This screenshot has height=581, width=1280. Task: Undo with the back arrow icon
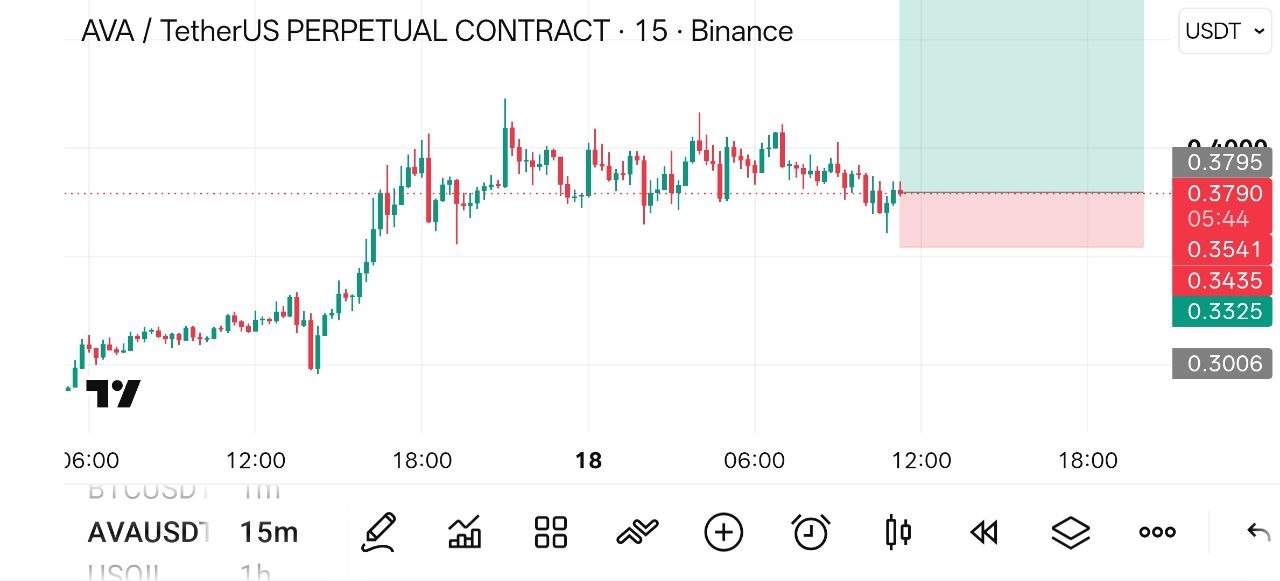pos(1258,532)
